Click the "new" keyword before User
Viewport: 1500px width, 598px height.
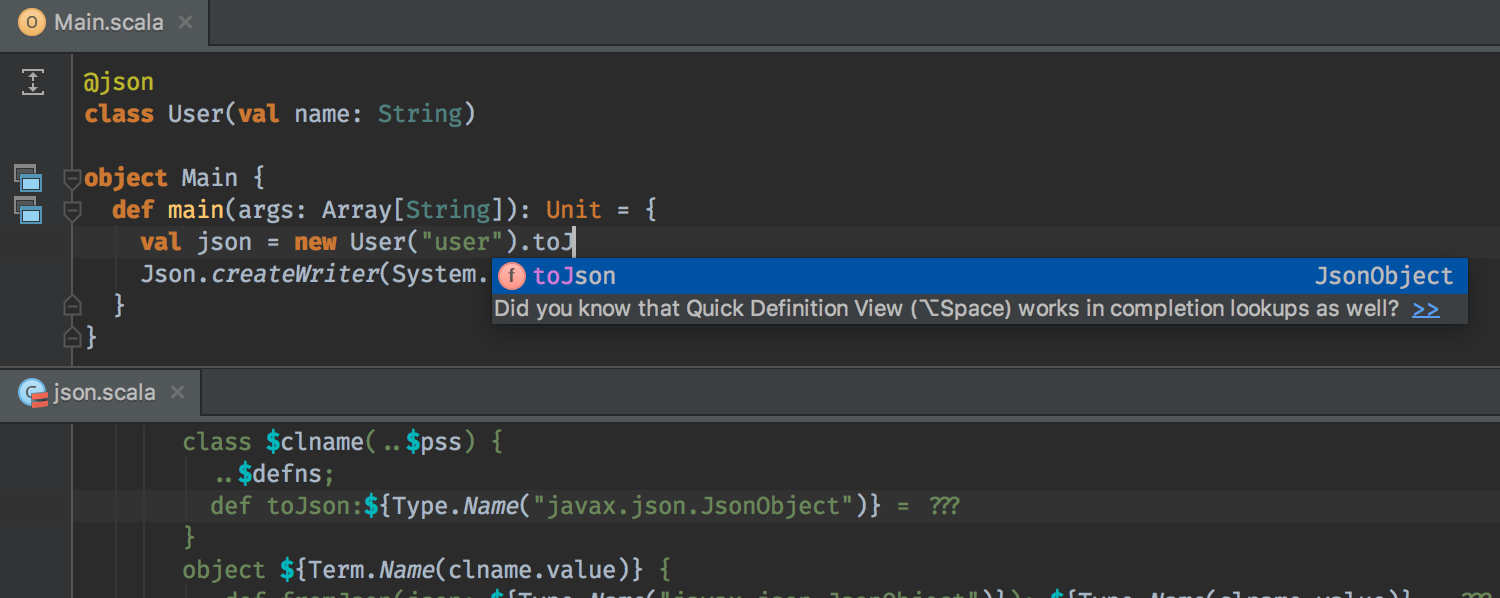tap(315, 242)
